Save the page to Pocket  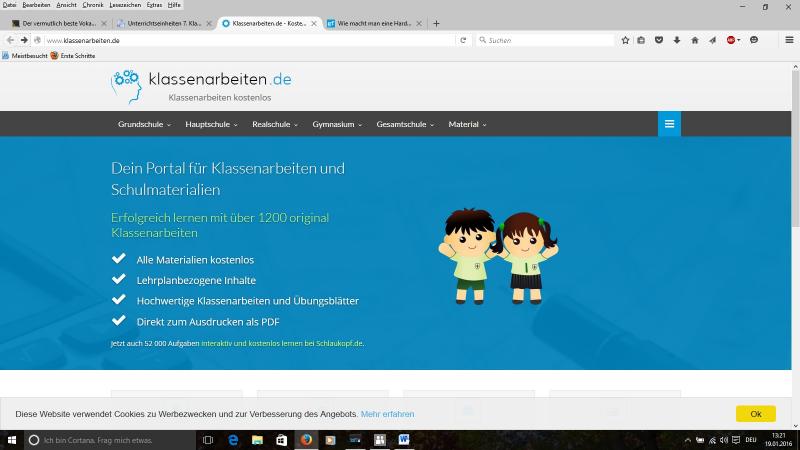coord(659,40)
